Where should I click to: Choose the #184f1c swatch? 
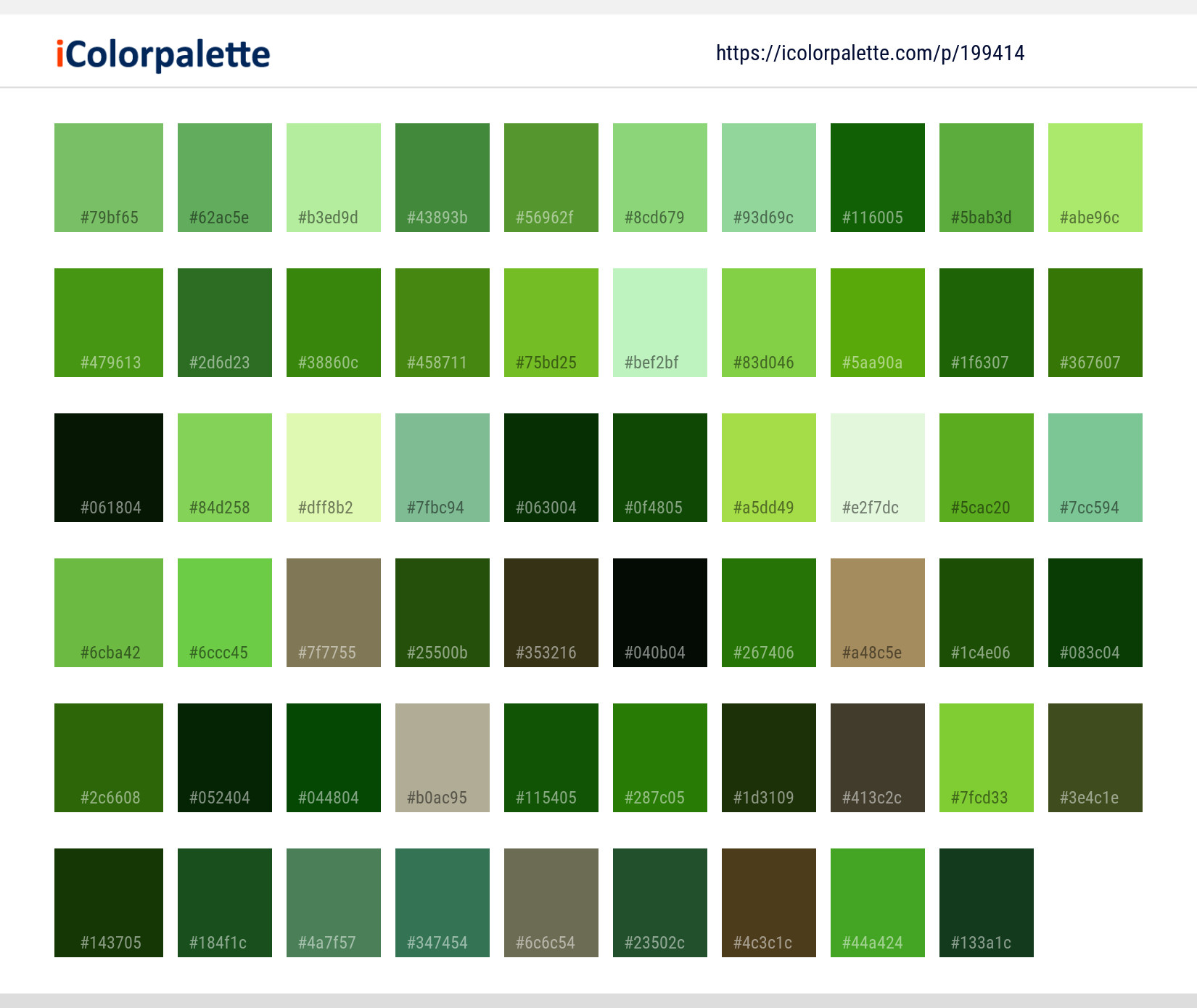[x=225, y=903]
